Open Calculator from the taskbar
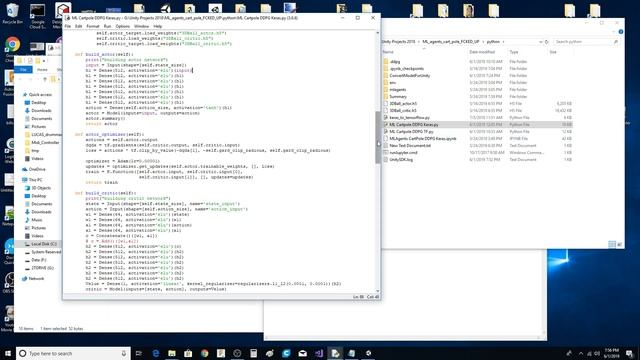This screenshot has height=360, width=640. point(253,353)
